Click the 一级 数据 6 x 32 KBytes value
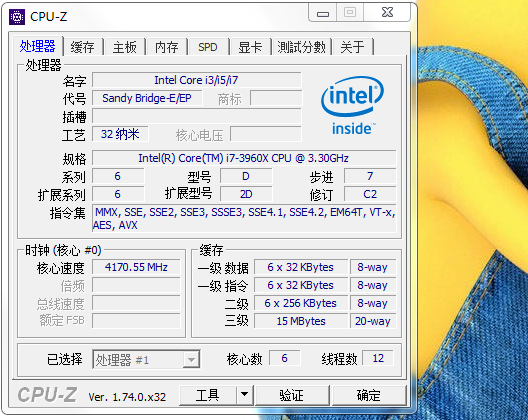This screenshot has width=528, height=420. [301, 267]
